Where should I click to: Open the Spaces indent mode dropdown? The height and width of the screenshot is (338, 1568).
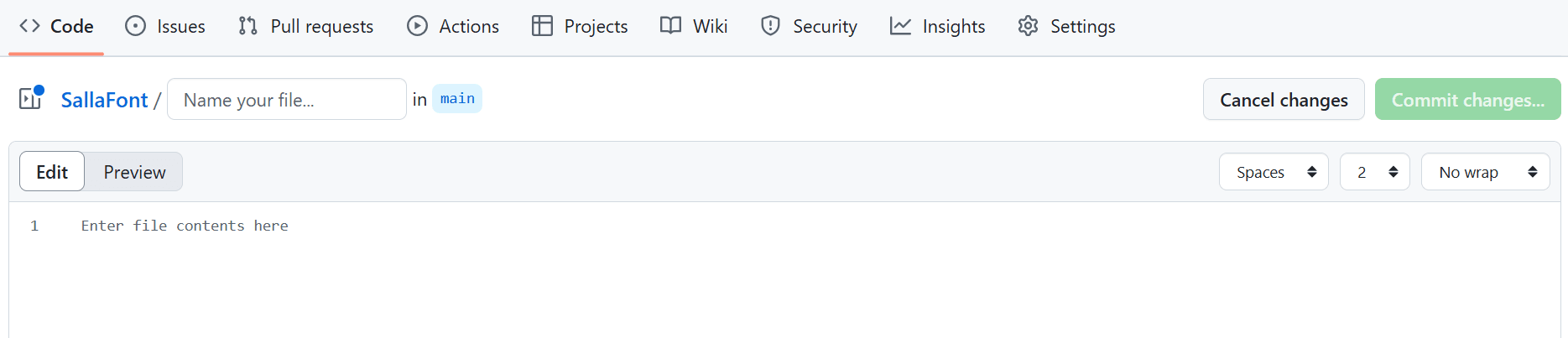(1274, 172)
